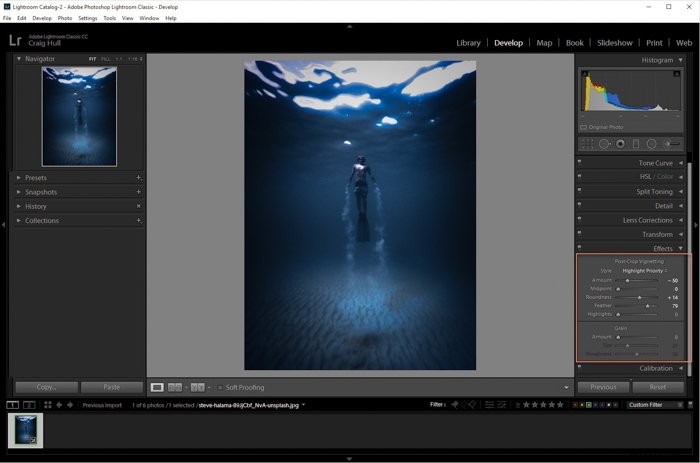
Task: Open the Settings menu
Action: [88, 18]
